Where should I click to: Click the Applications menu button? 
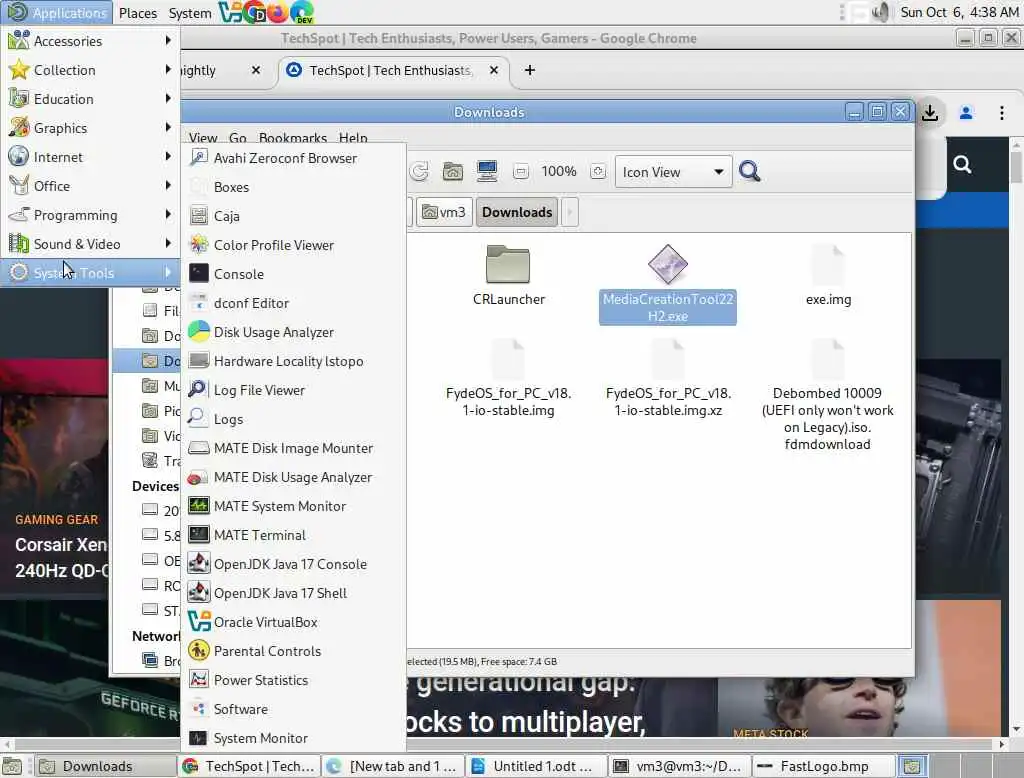[x=57, y=13]
